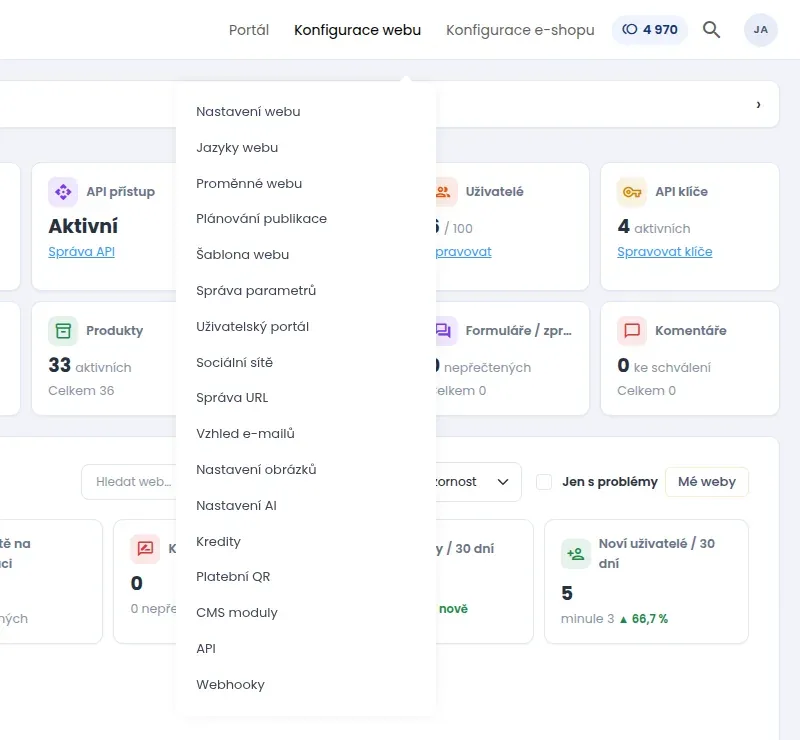Choose Proměnné webu in the dropdown menu
800x740 pixels.
click(x=249, y=183)
